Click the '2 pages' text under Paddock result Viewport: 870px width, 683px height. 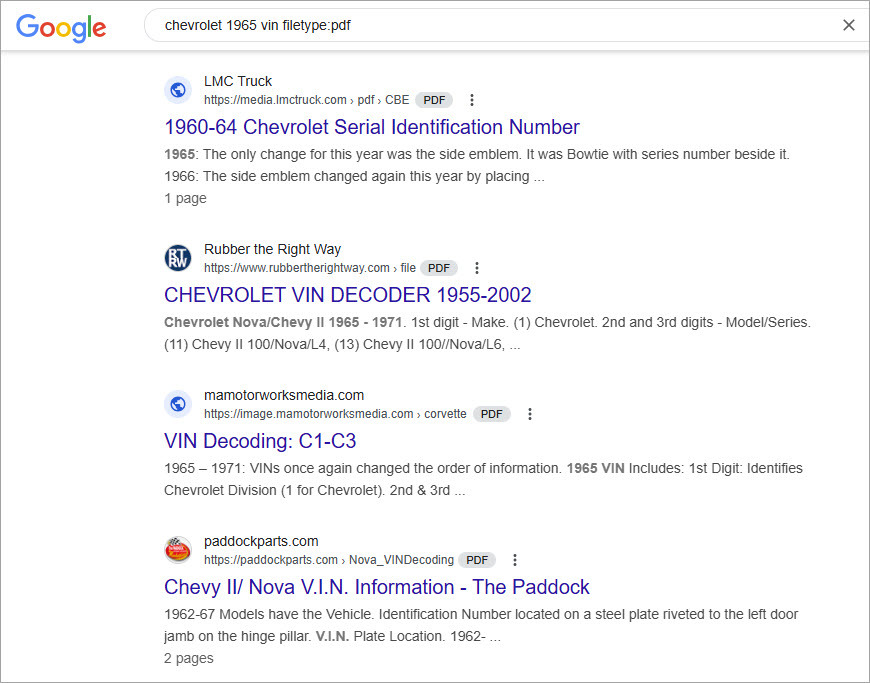189,658
